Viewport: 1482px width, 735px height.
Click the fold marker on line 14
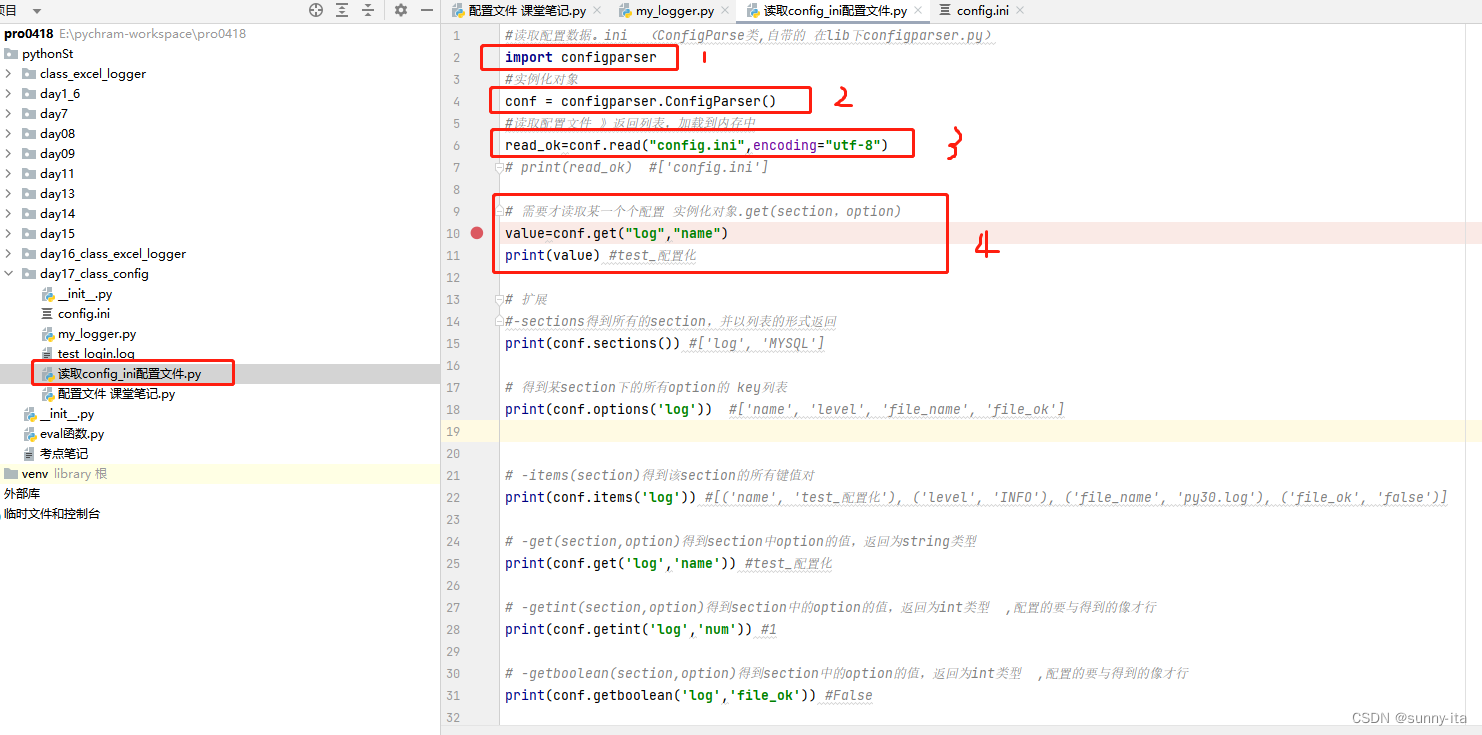498,321
